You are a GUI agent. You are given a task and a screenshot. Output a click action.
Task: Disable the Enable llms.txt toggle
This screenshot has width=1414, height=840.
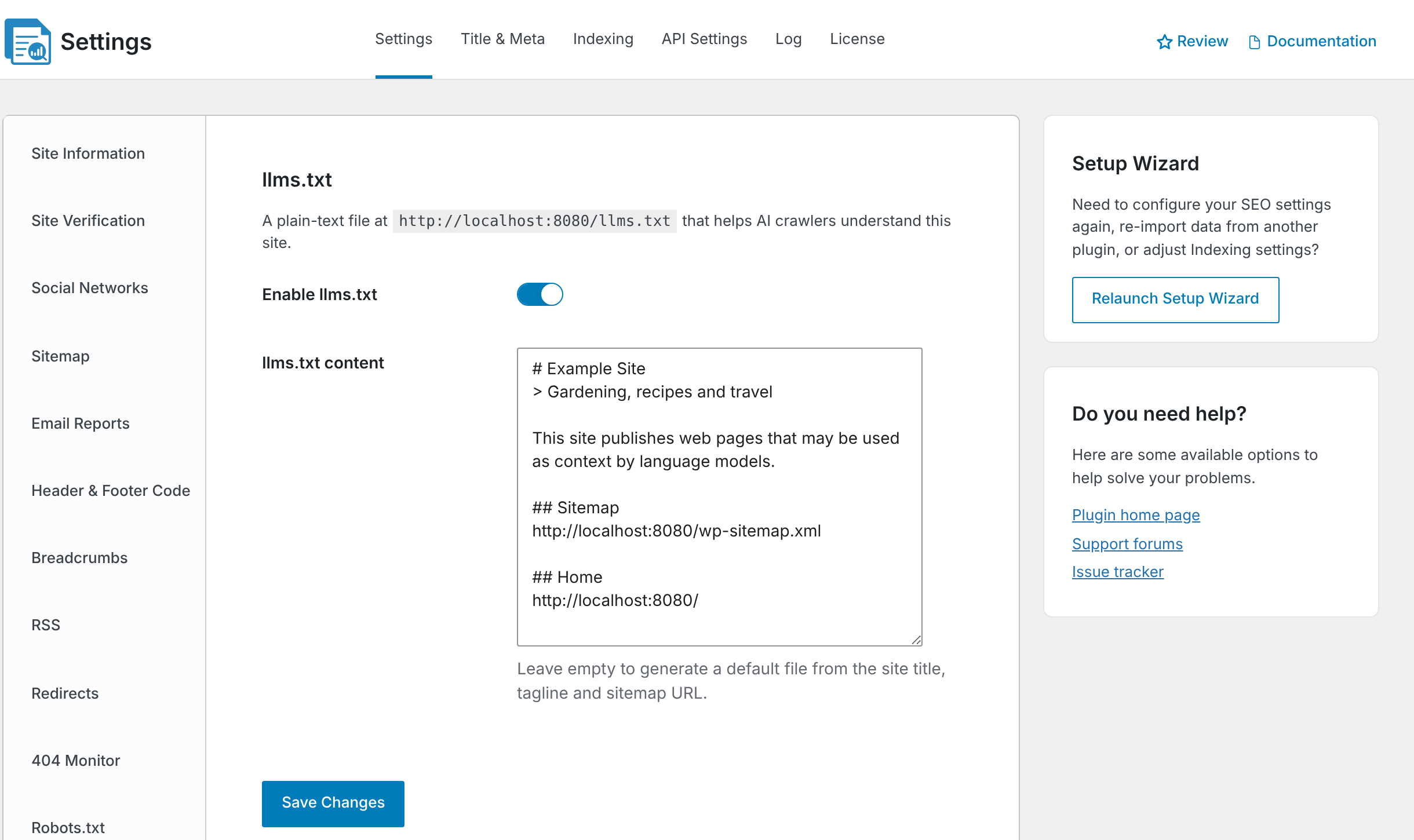point(540,294)
